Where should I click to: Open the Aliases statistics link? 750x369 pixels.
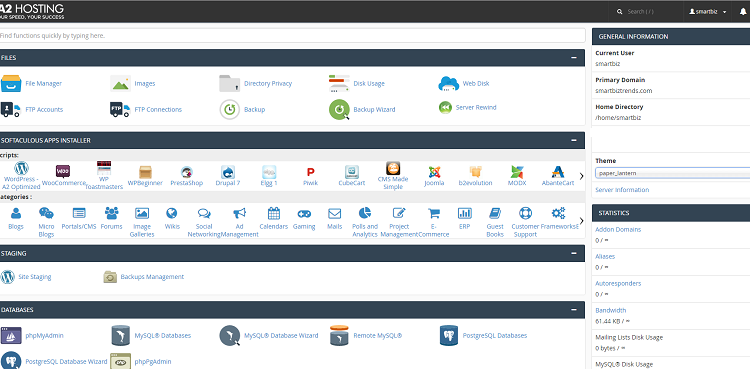point(605,257)
